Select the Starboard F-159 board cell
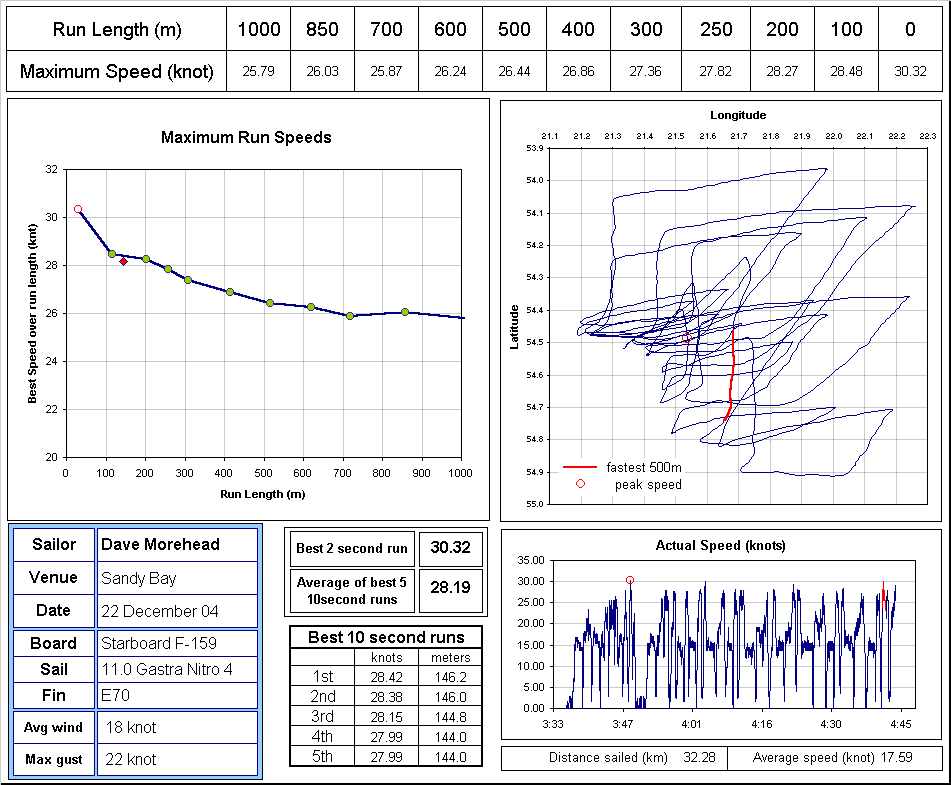This screenshot has width=951, height=785. [x=177, y=643]
